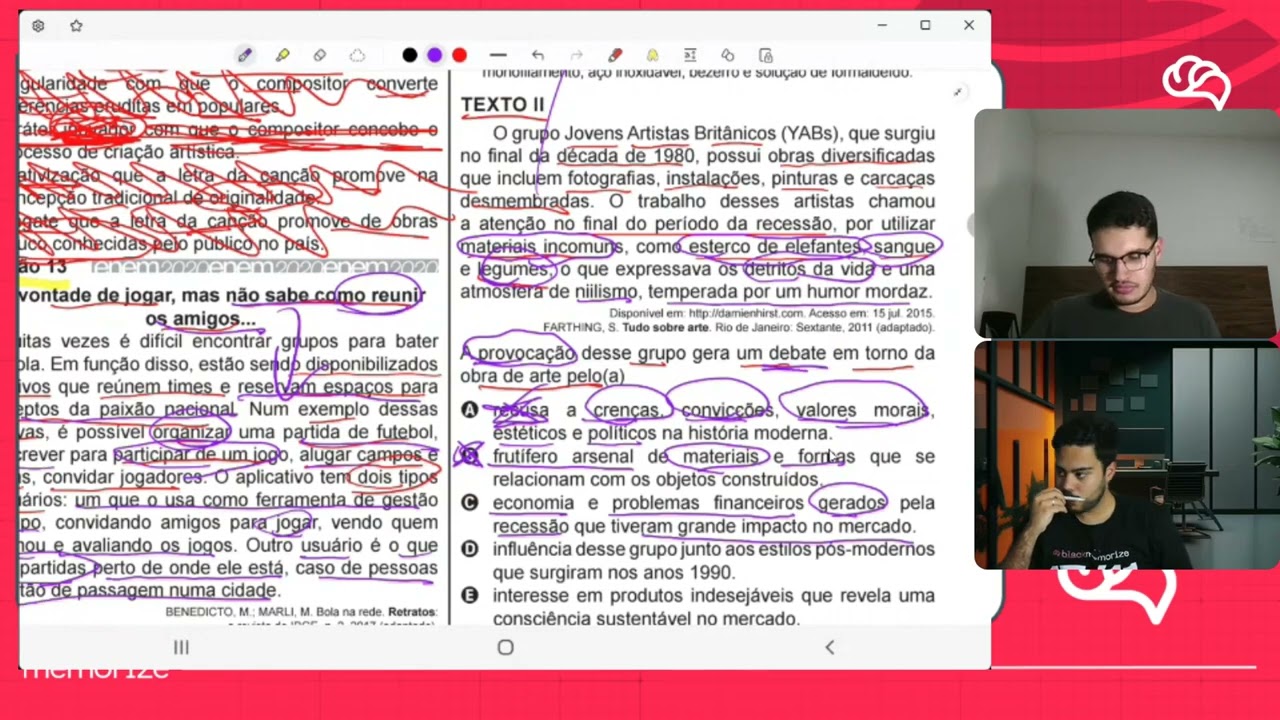This screenshot has height=720, width=1280.
Task: Tap the Android home button
Action: pyautogui.click(x=505, y=647)
